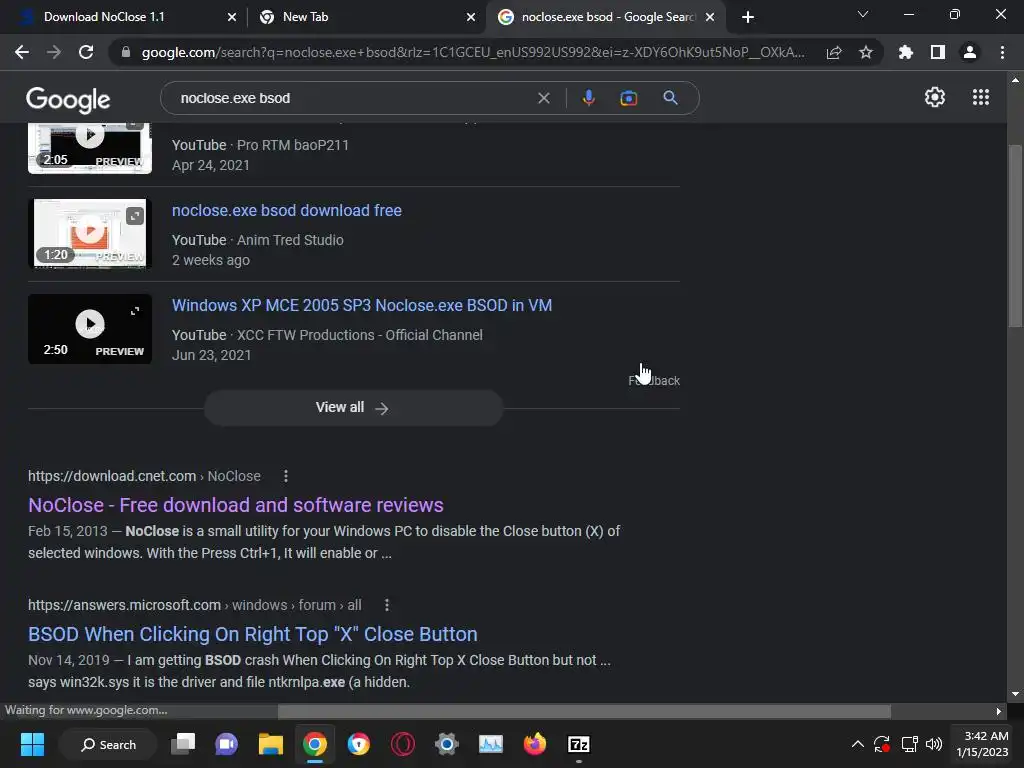
Task: Close the Google Search tab
Action: [710, 18]
